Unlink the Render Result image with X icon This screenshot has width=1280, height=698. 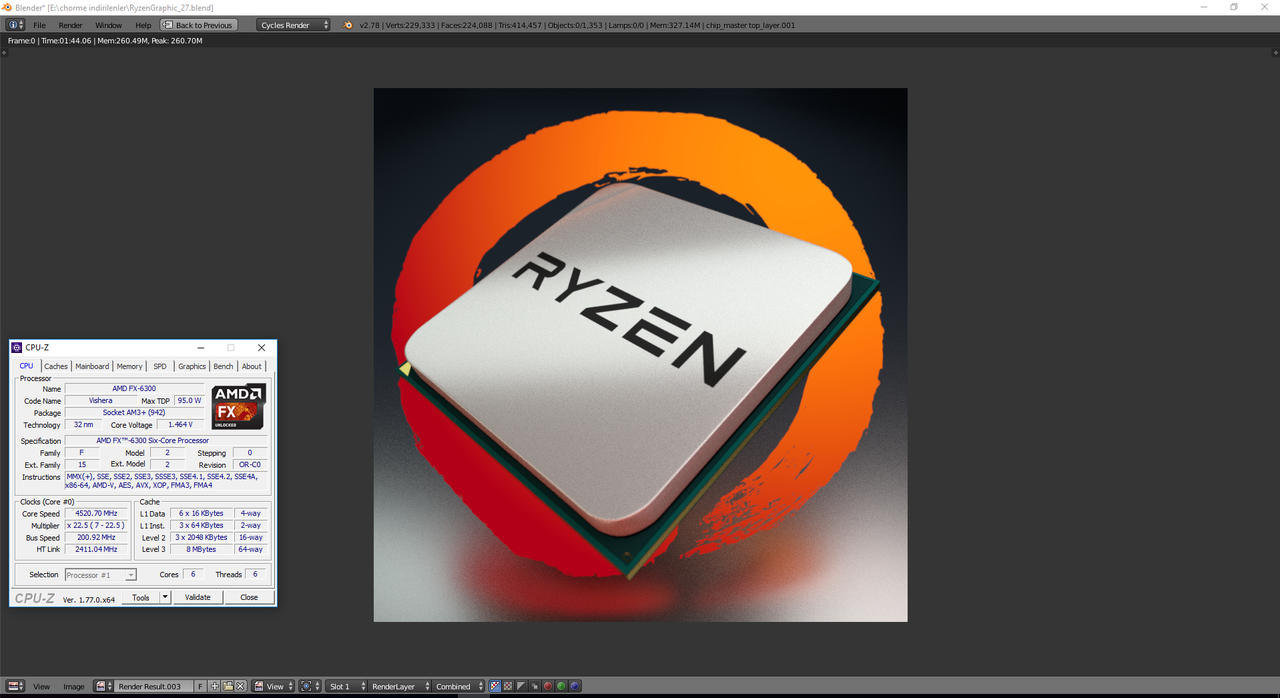tap(241, 686)
